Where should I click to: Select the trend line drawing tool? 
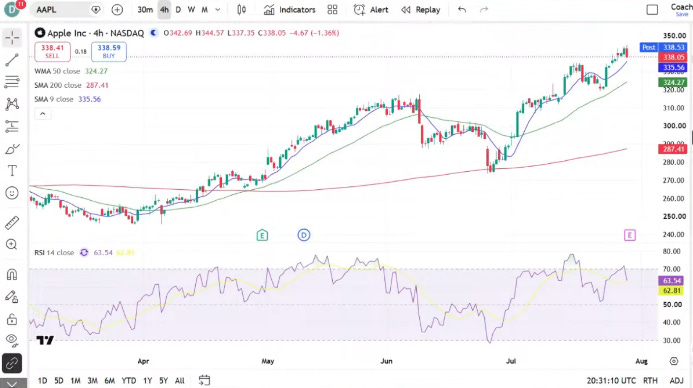[12, 60]
